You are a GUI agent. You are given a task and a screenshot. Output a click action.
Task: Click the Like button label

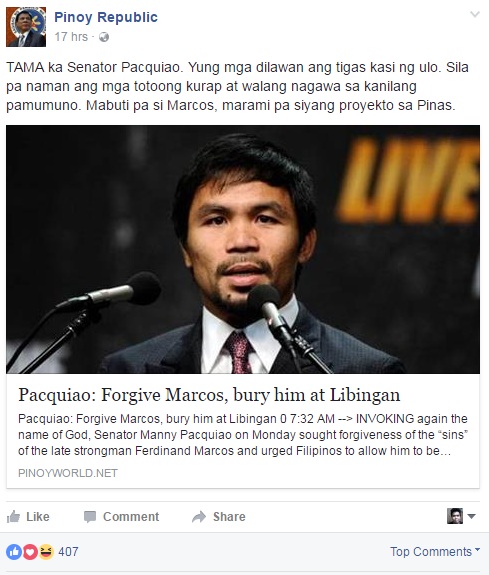point(38,517)
